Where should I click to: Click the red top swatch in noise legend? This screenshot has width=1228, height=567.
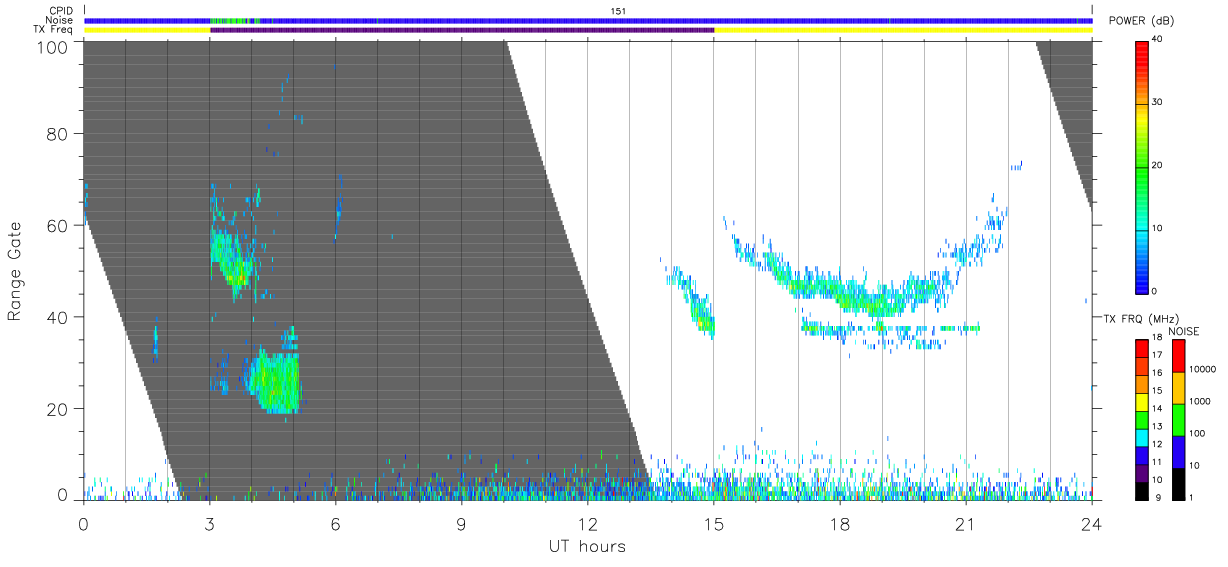pos(1178,356)
